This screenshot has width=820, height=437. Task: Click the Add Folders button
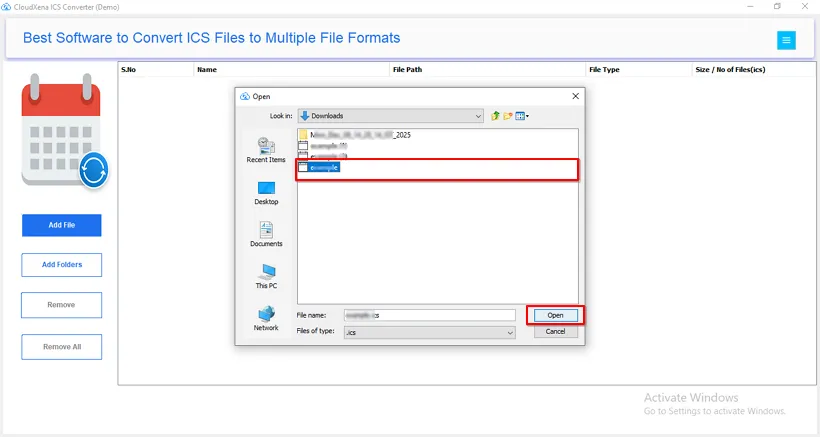coord(62,264)
